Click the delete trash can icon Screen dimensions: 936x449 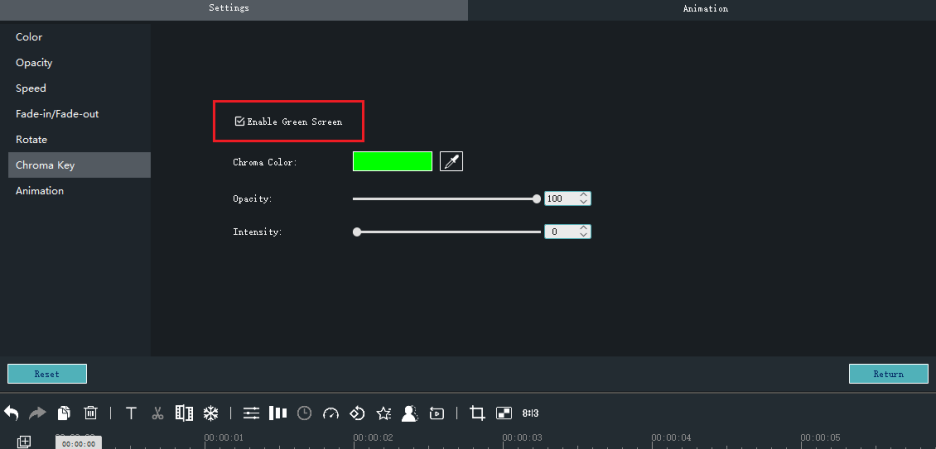(x=90, y=413)
